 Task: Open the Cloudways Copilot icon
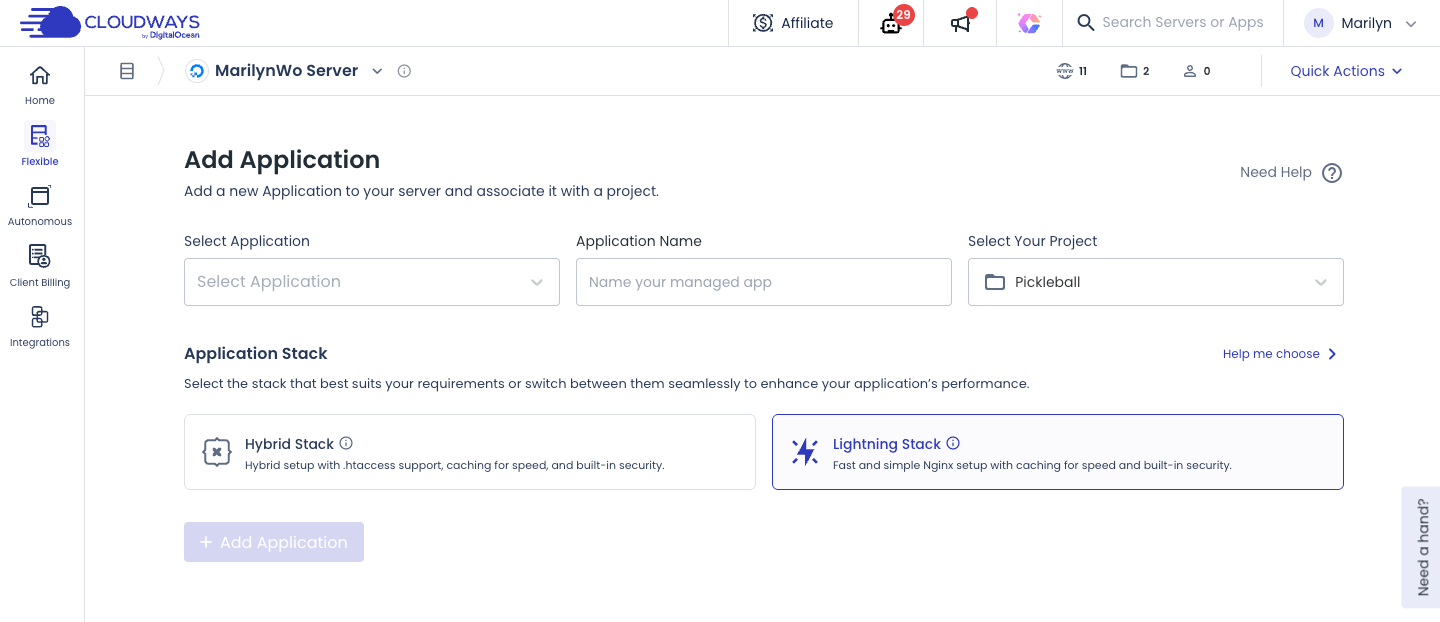point(1029,22)
